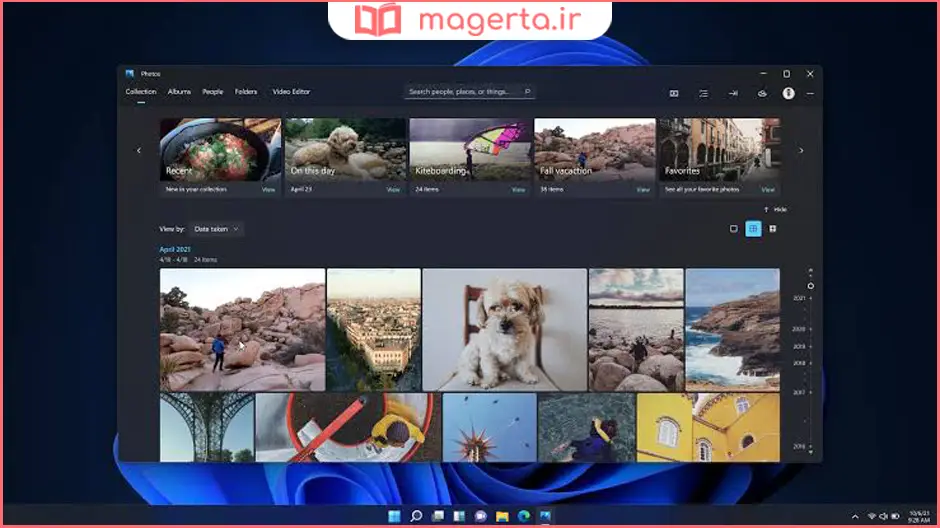Click the April 2021 date heading

[x=174, y=249]
